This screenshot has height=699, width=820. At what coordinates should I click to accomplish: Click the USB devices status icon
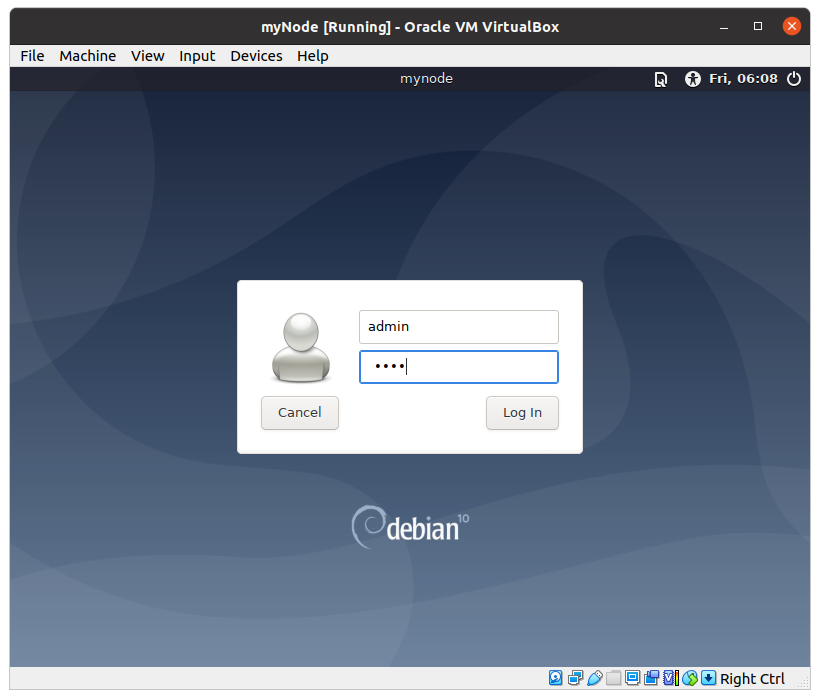595,678
